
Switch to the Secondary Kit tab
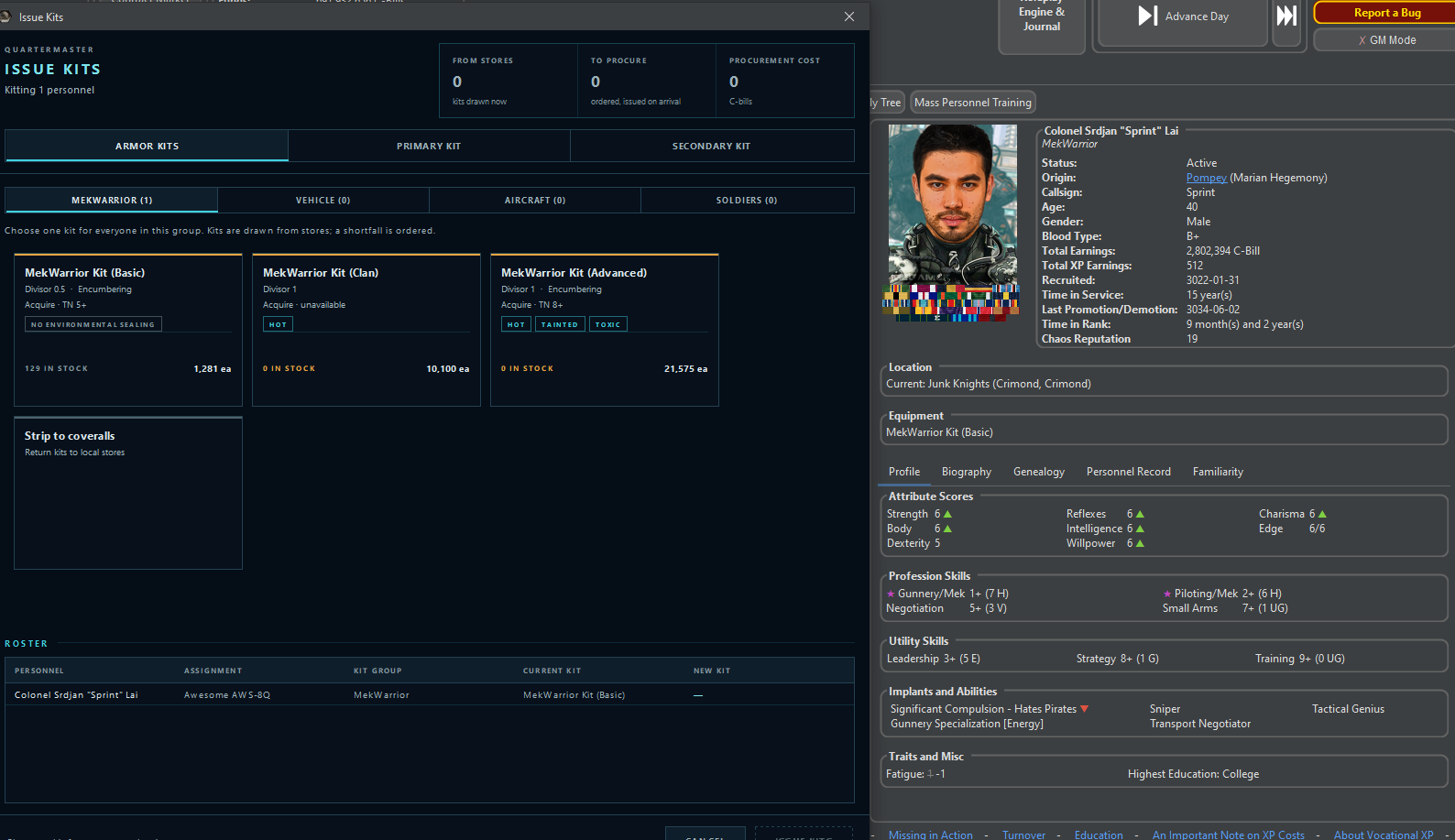pyautogui.click(x=711, y=146)
